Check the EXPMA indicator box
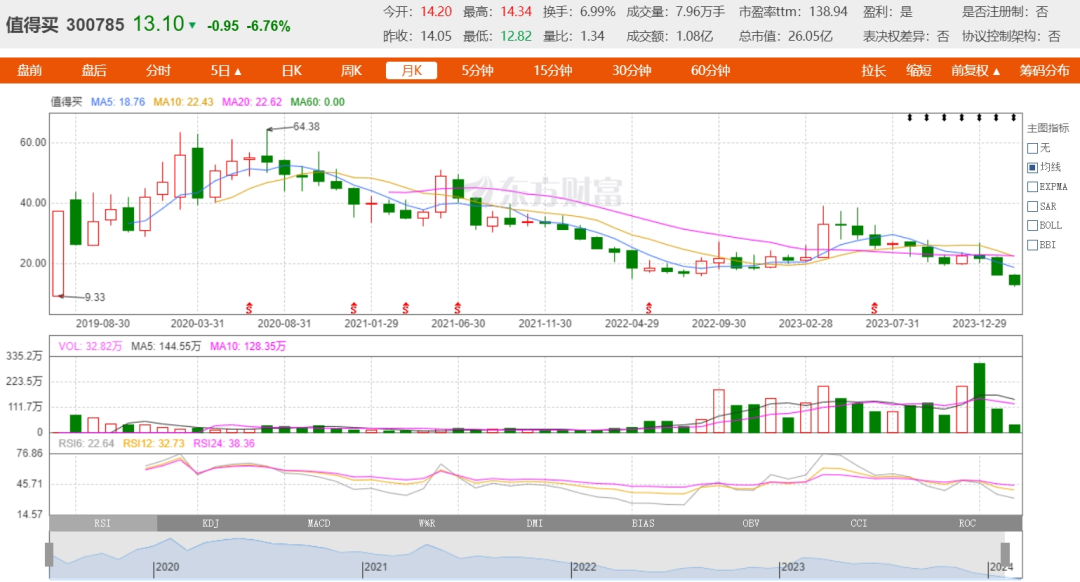The height and width of the screenshot is (582, 1080). 1033,186
